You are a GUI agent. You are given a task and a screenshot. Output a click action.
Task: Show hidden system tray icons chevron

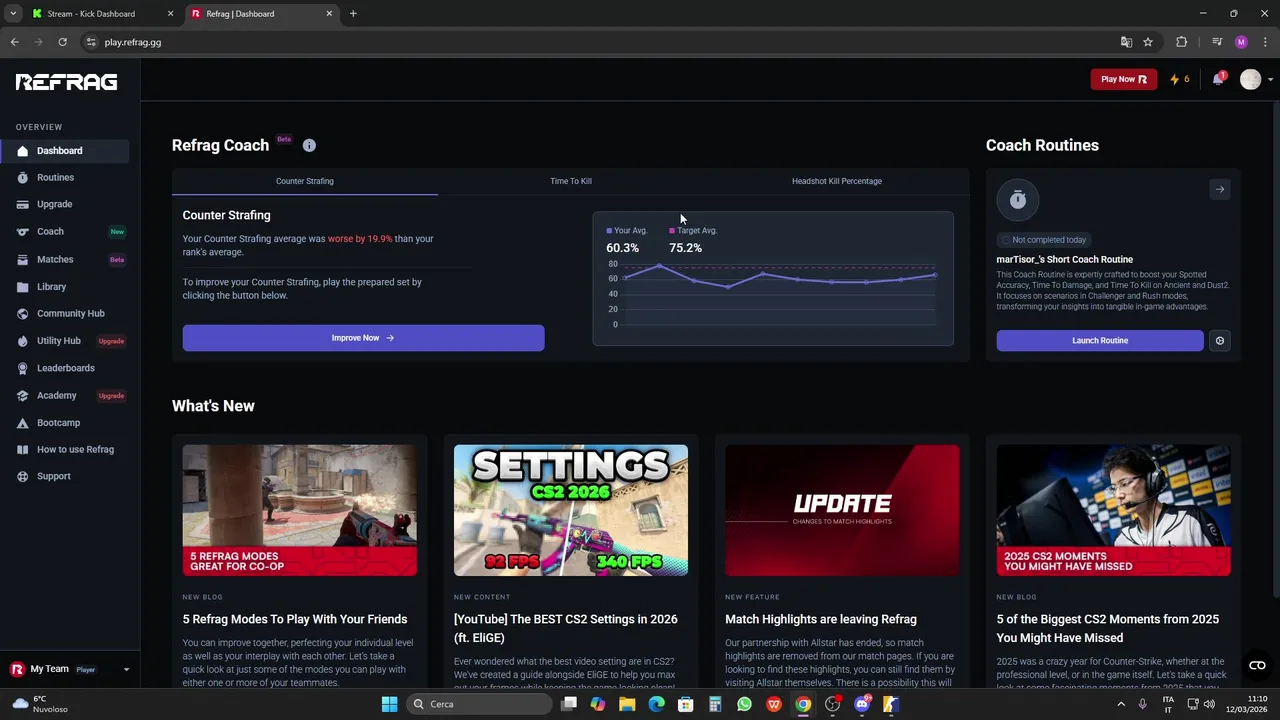coord(1120,704)
